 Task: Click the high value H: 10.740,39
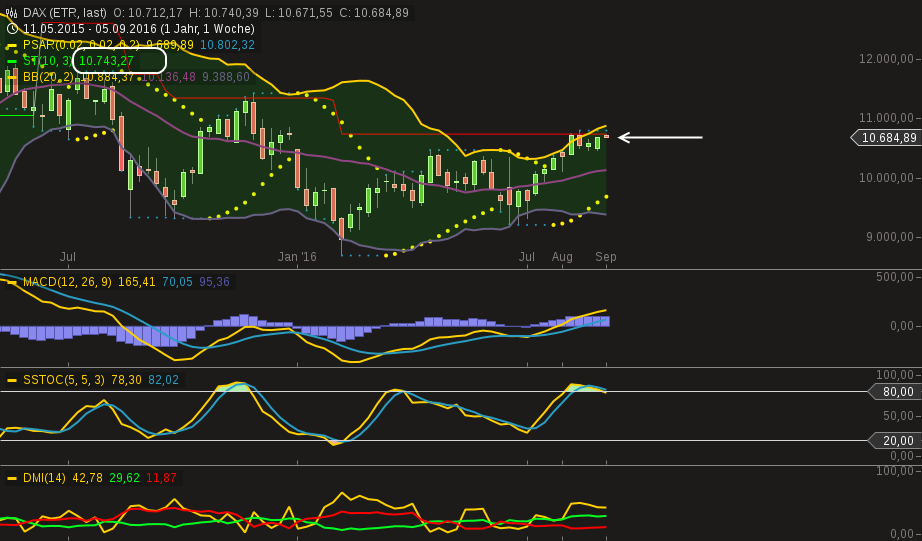click(224, 12)
